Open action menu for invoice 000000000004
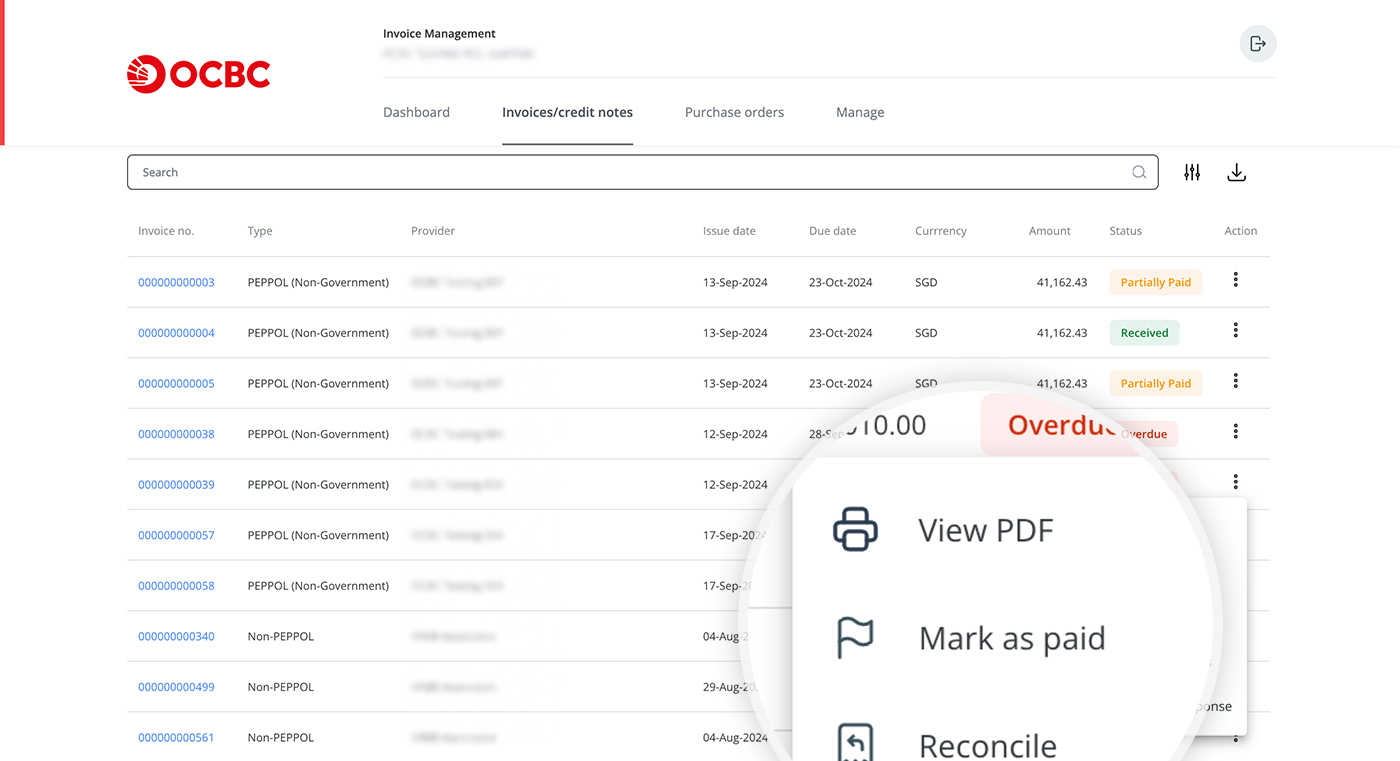Viewport: 1400px width, 761px height. pyautogui.click(x=1236, y=330)
